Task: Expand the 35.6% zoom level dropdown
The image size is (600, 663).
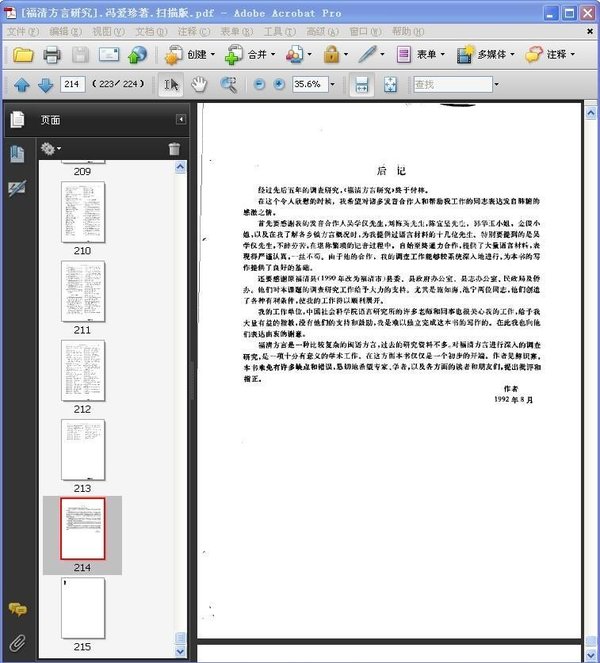Action: pyautogui.click(x=332, y=84)
